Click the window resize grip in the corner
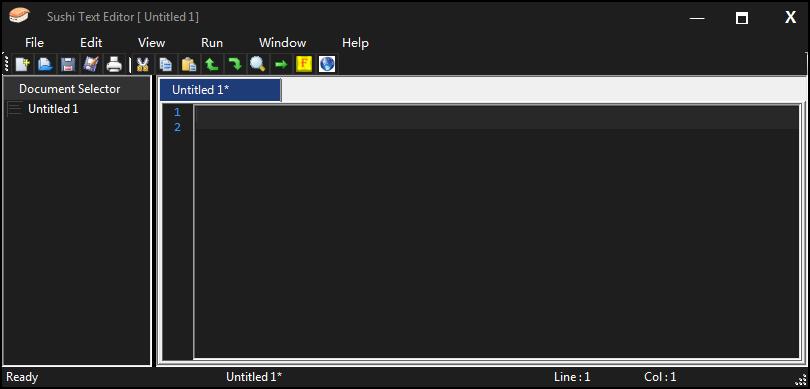Viewport: 810px width, 389px height. (801, 381)
